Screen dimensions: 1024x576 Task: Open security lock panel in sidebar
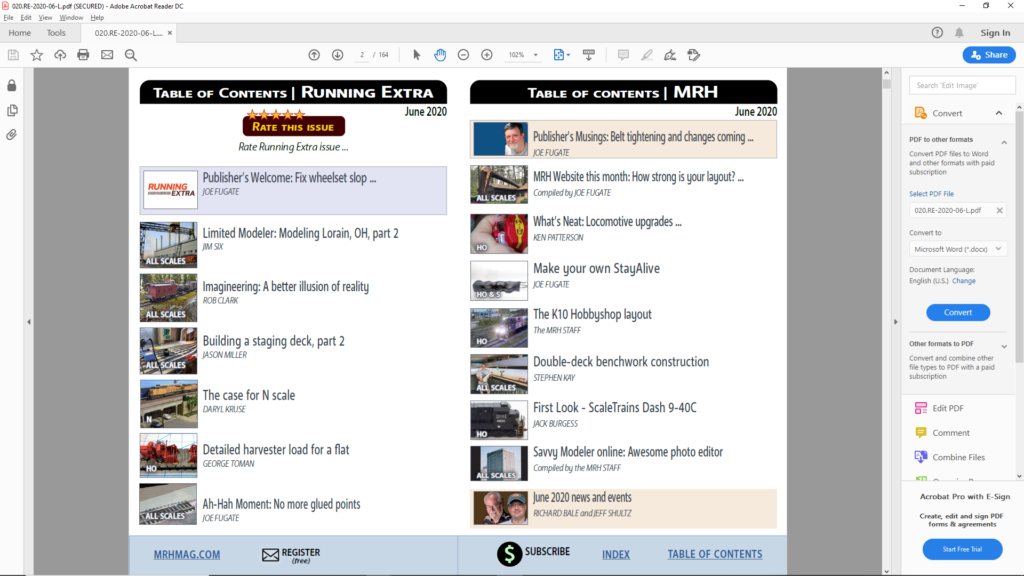12,86
